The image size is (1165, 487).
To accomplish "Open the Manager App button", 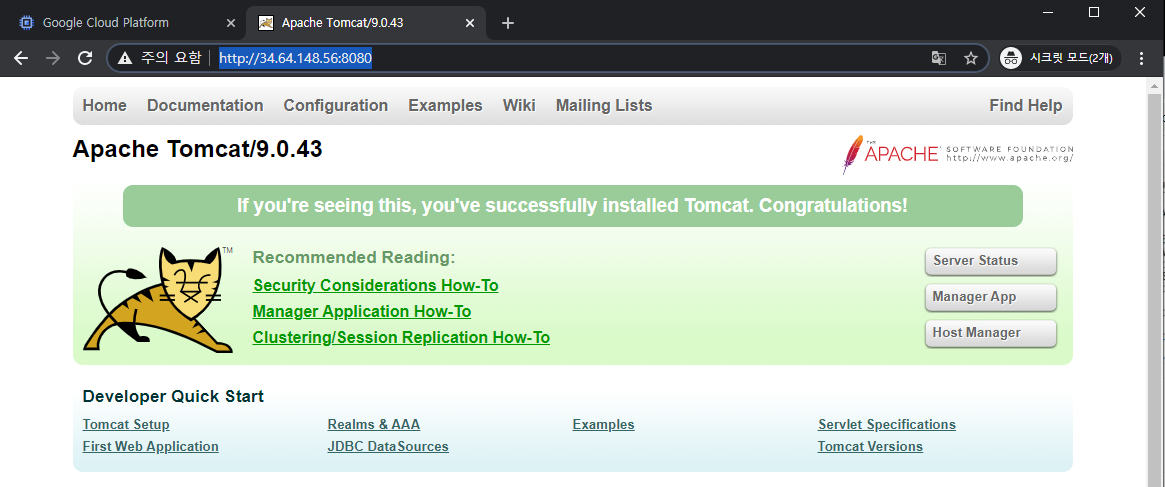I will point(990,297).
